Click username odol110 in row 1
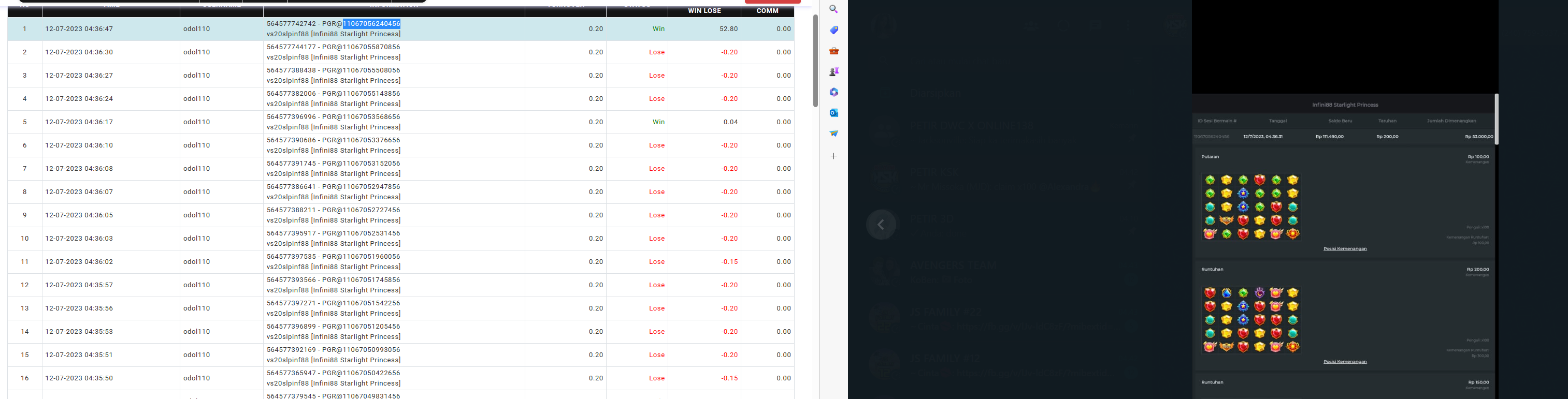The height and width of the screenshot is (399, 1568). pos(197,28)
